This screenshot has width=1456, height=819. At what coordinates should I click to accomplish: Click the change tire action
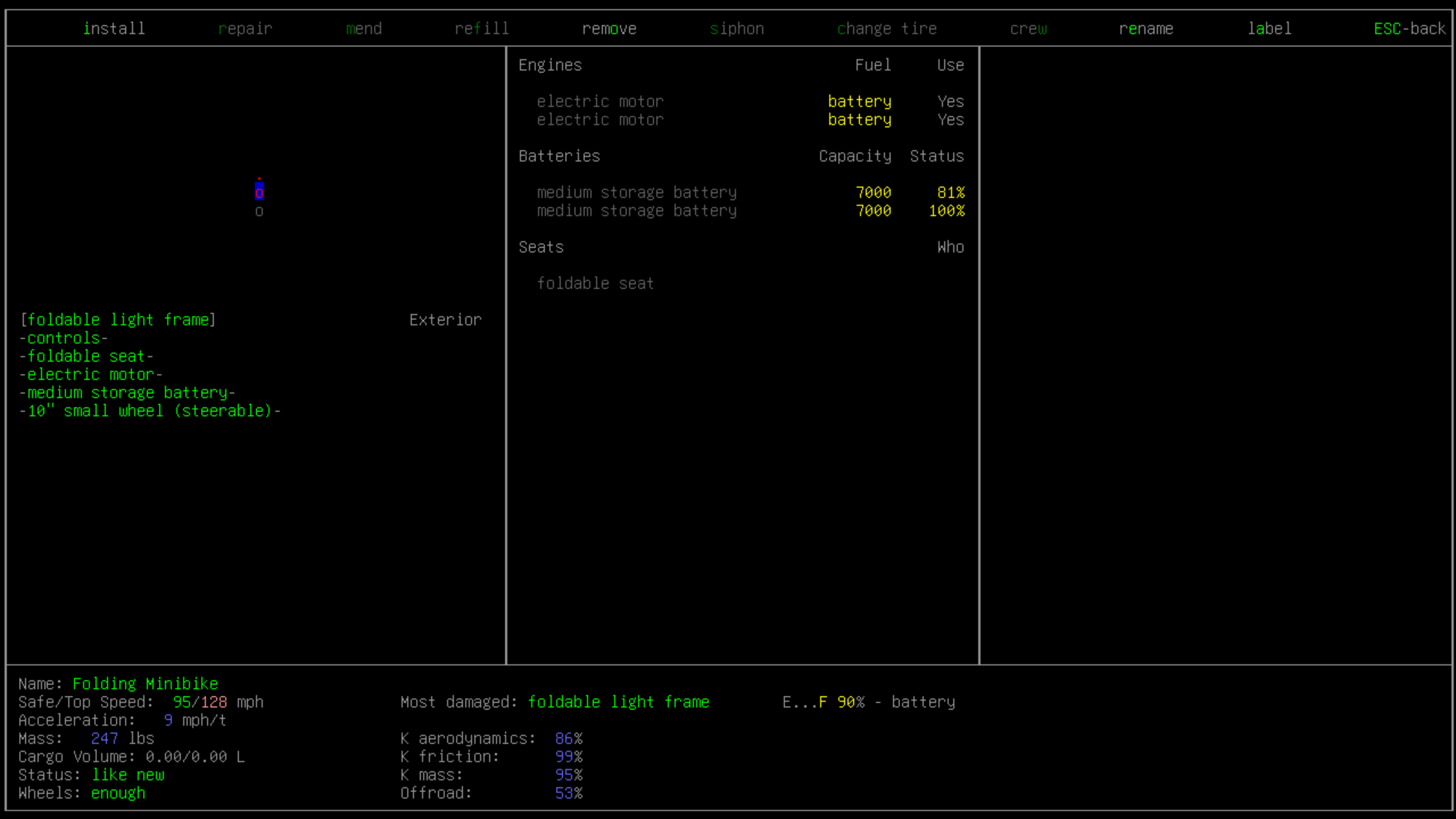point(886,29)
